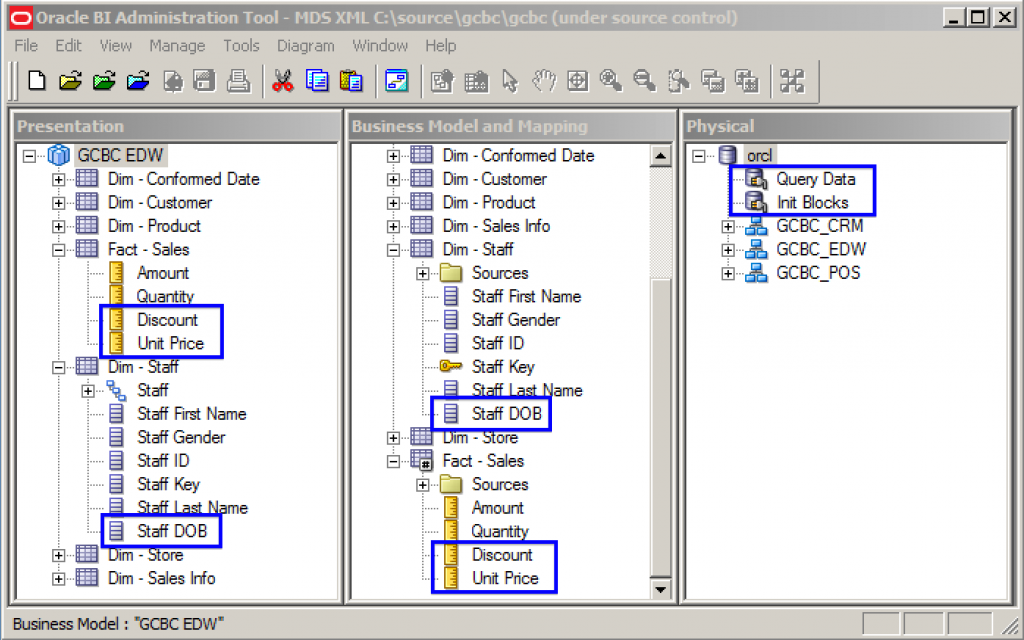Screen dimensions: 1024x640
Task: Collapse Dim - Staff in Presentation pane
Action: [59, 368]
